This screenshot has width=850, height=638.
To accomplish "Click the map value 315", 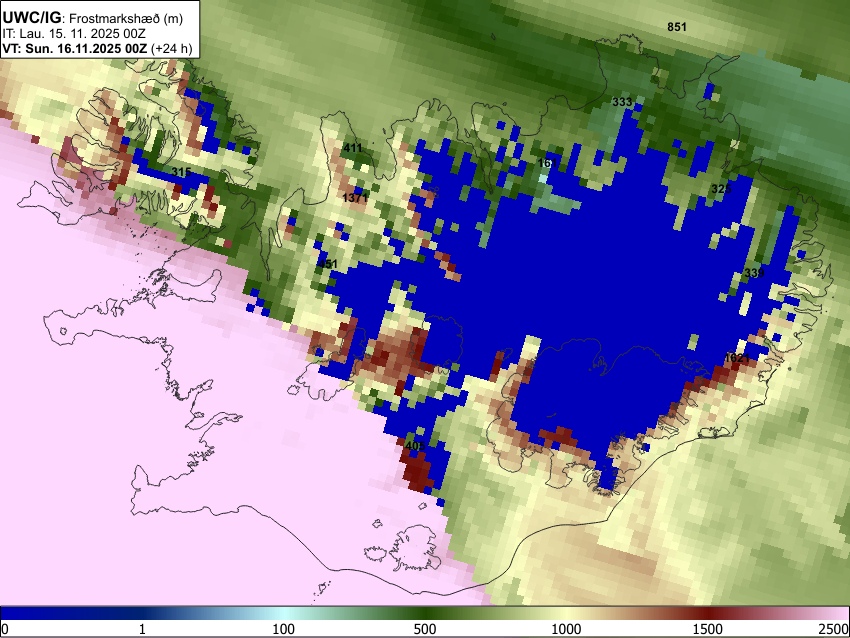I will pos(181,172).
